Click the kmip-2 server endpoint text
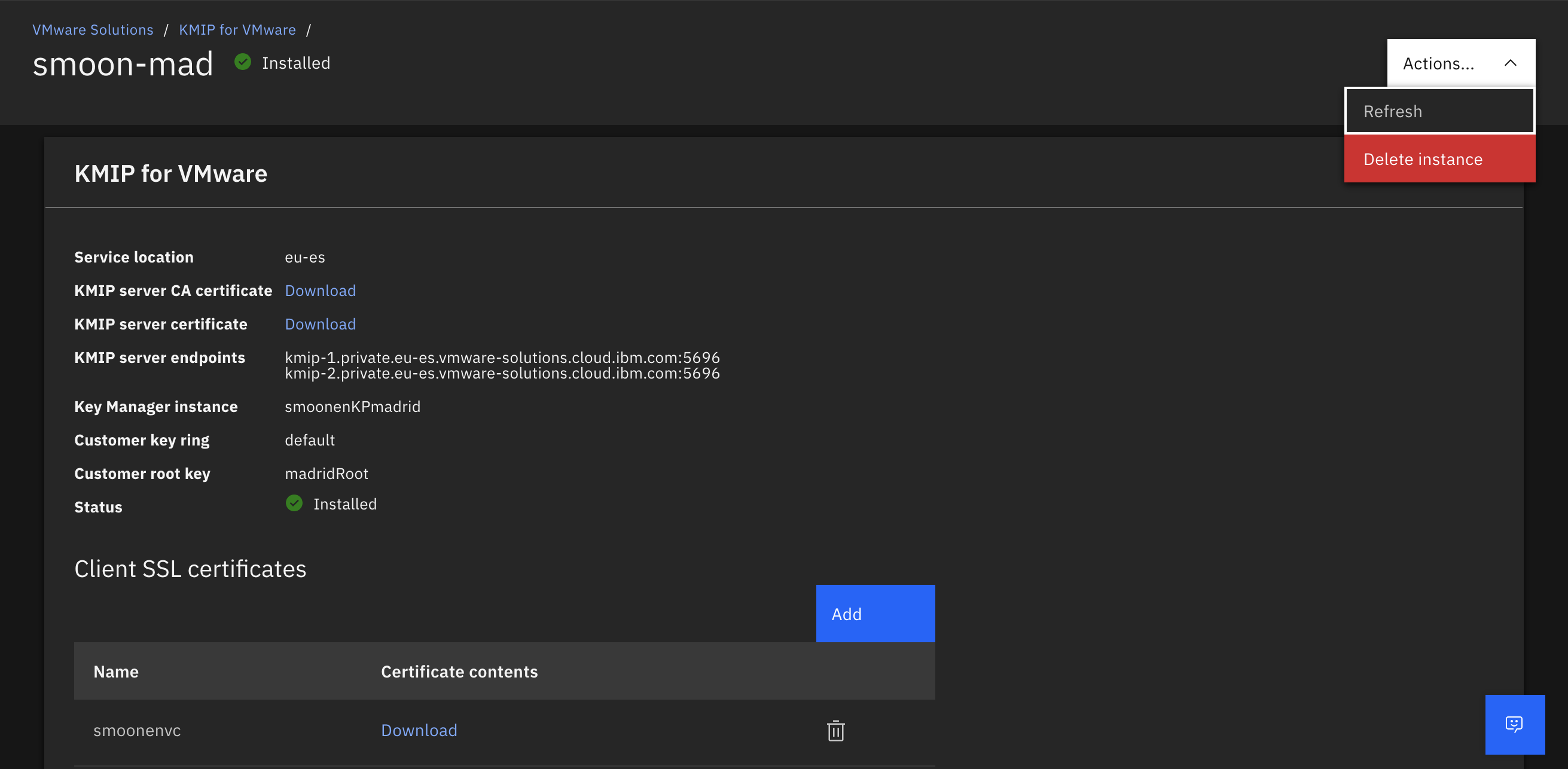This screenshot has width=1568, height=769. pos(502,373)
